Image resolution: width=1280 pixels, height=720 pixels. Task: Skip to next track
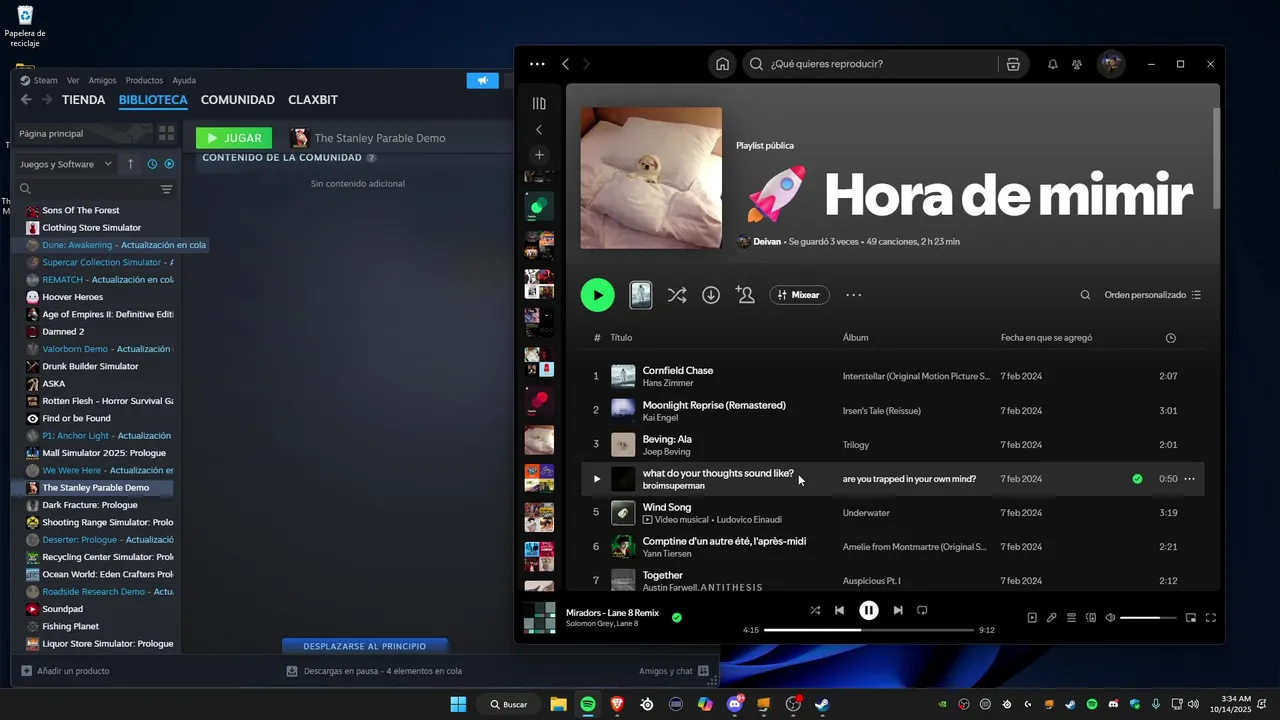click(898, 610)
